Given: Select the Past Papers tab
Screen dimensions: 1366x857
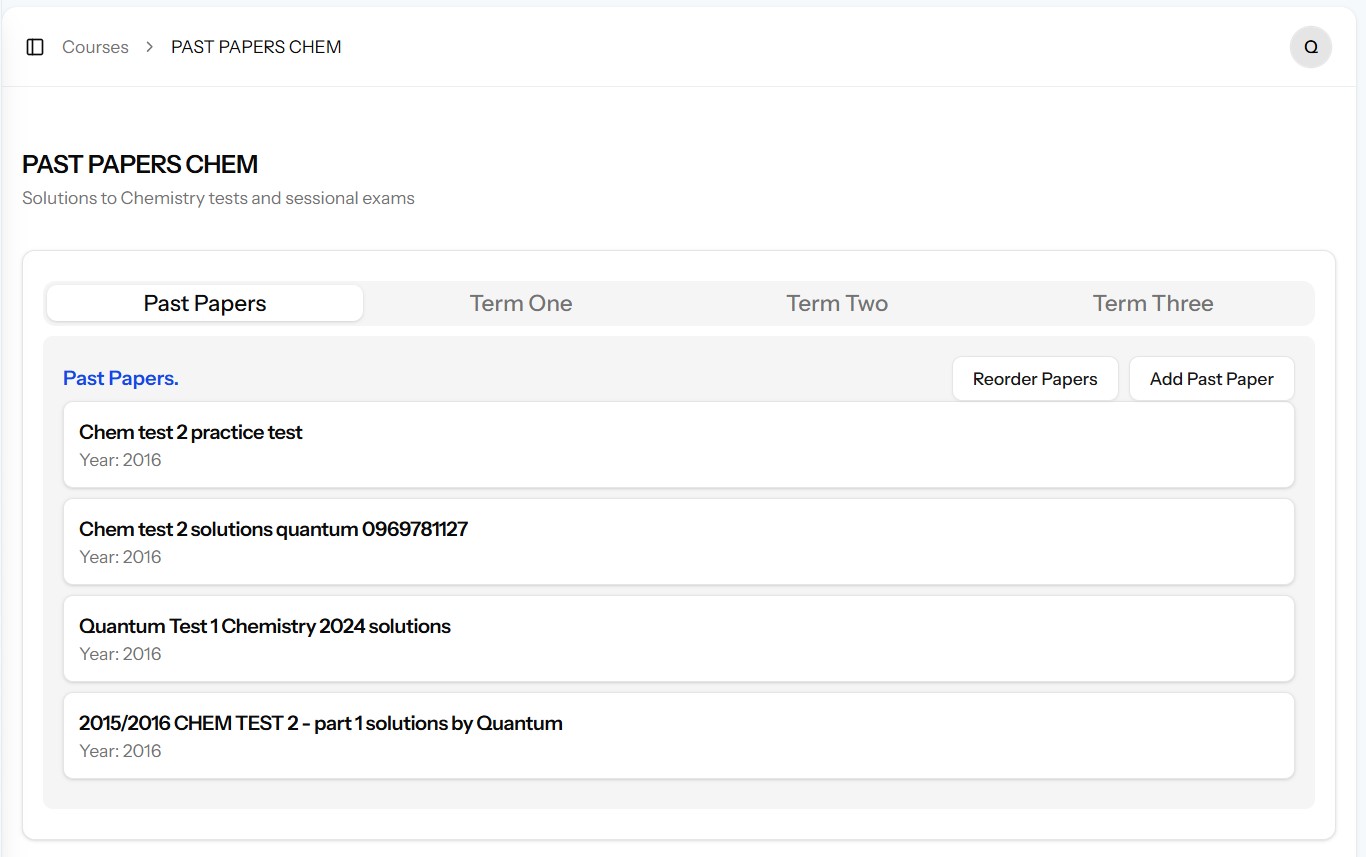Looking at the screenshot, I should click(205, 303).
